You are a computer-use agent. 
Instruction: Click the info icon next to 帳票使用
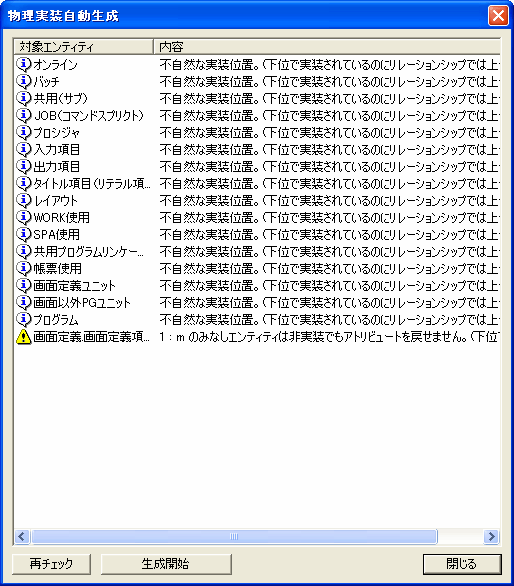click(23, 268)
